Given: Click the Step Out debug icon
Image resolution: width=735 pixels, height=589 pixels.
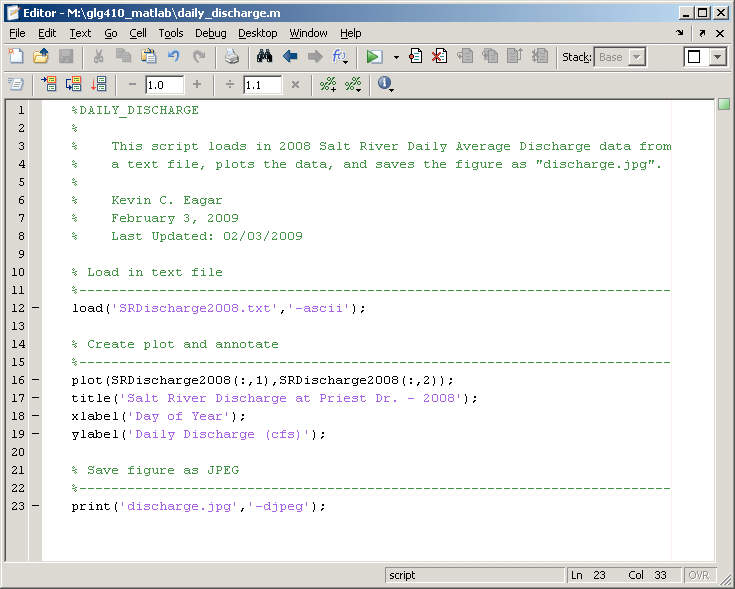Looking at the screenshot, I should point(515,56).
